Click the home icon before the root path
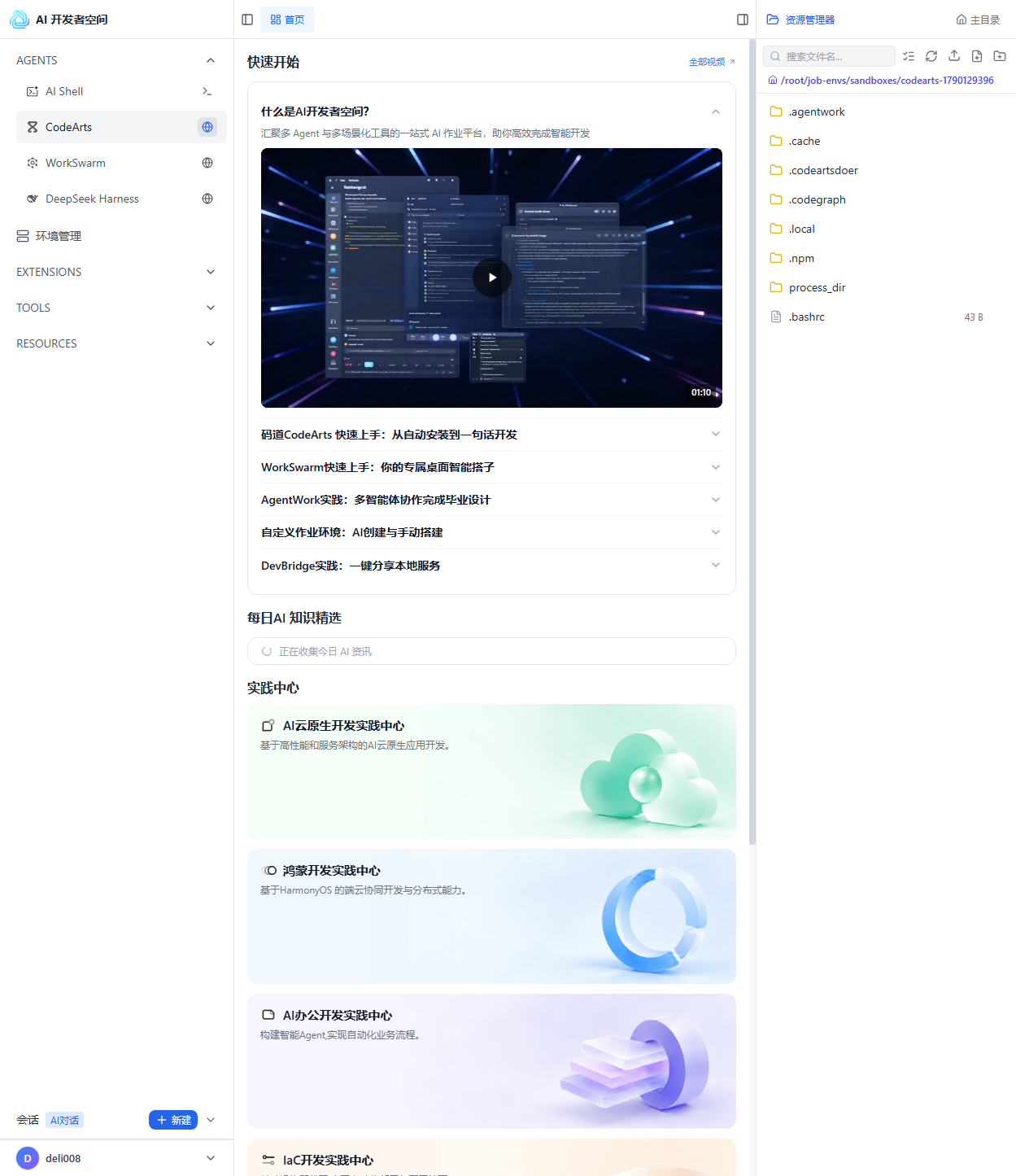 [773, 81]
